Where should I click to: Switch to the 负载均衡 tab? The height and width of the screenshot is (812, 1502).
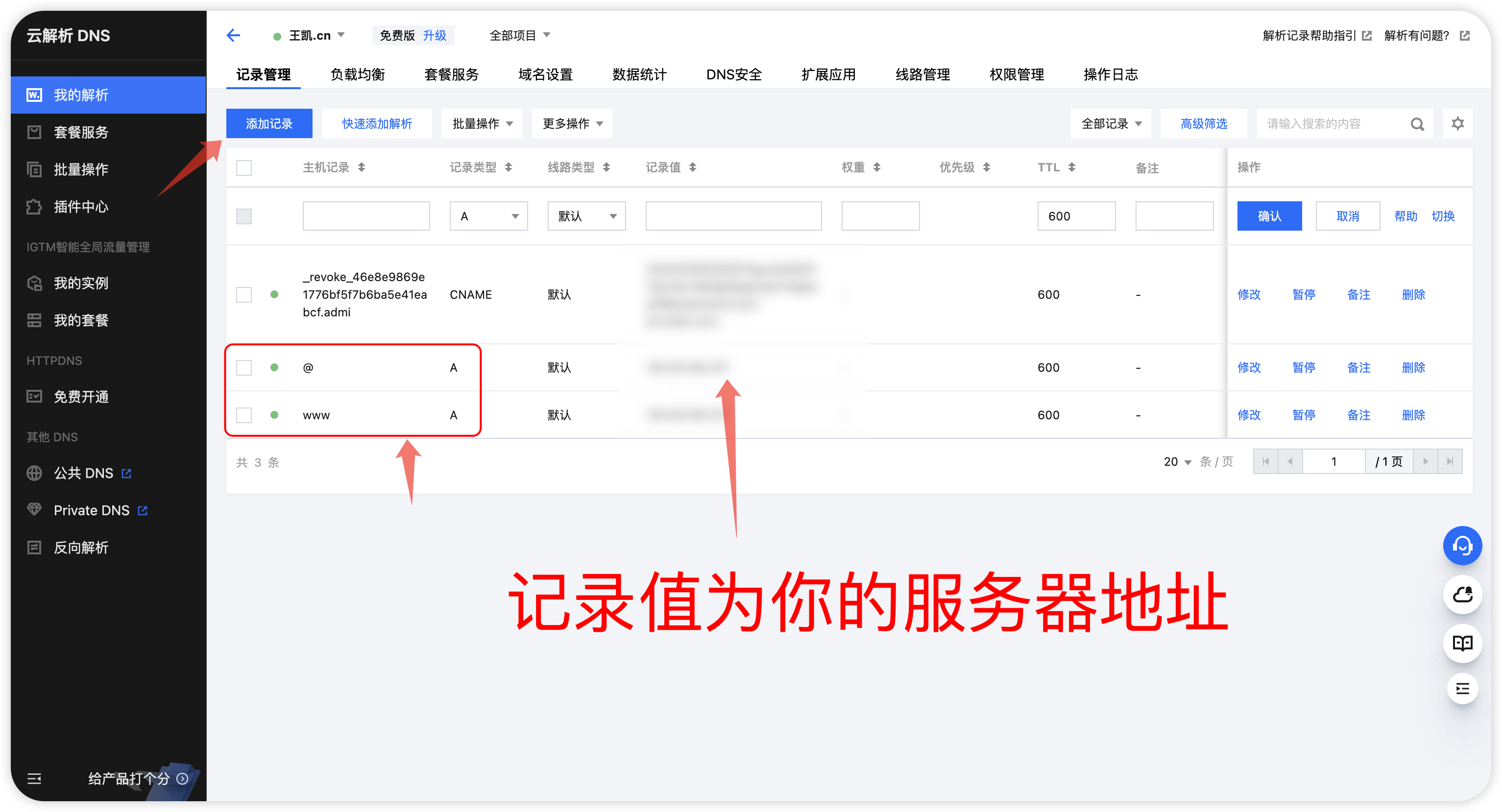pyautogui.click(x=358, y=74)
